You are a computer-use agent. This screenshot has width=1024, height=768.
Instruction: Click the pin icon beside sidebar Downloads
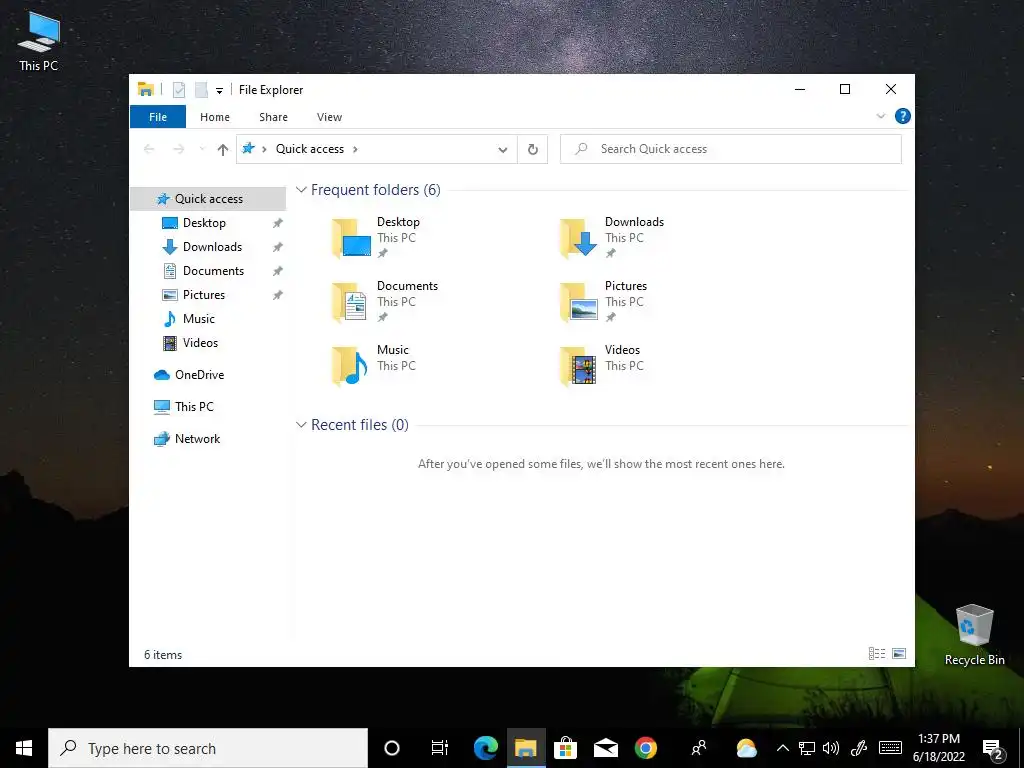pos(278,247)
